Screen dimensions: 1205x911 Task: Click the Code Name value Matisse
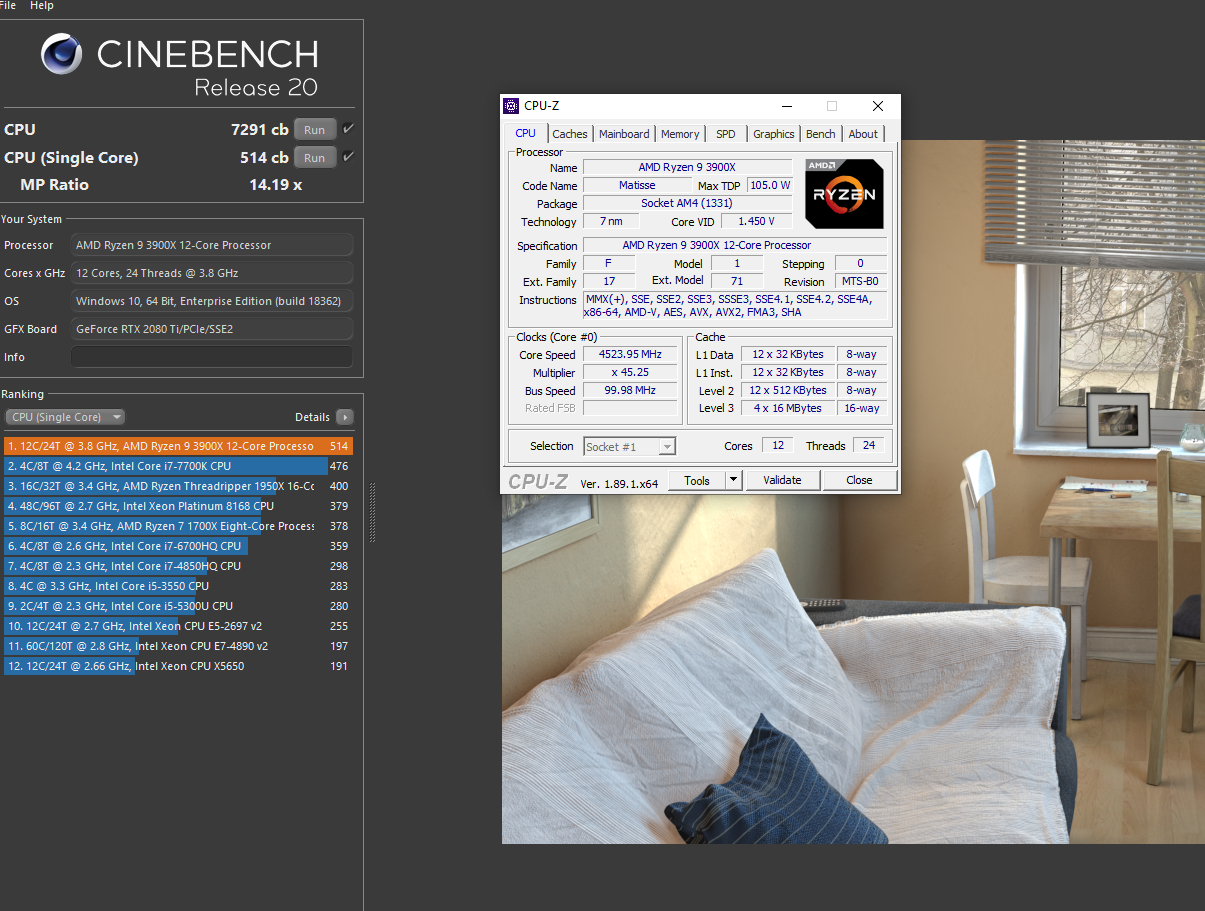637,185
